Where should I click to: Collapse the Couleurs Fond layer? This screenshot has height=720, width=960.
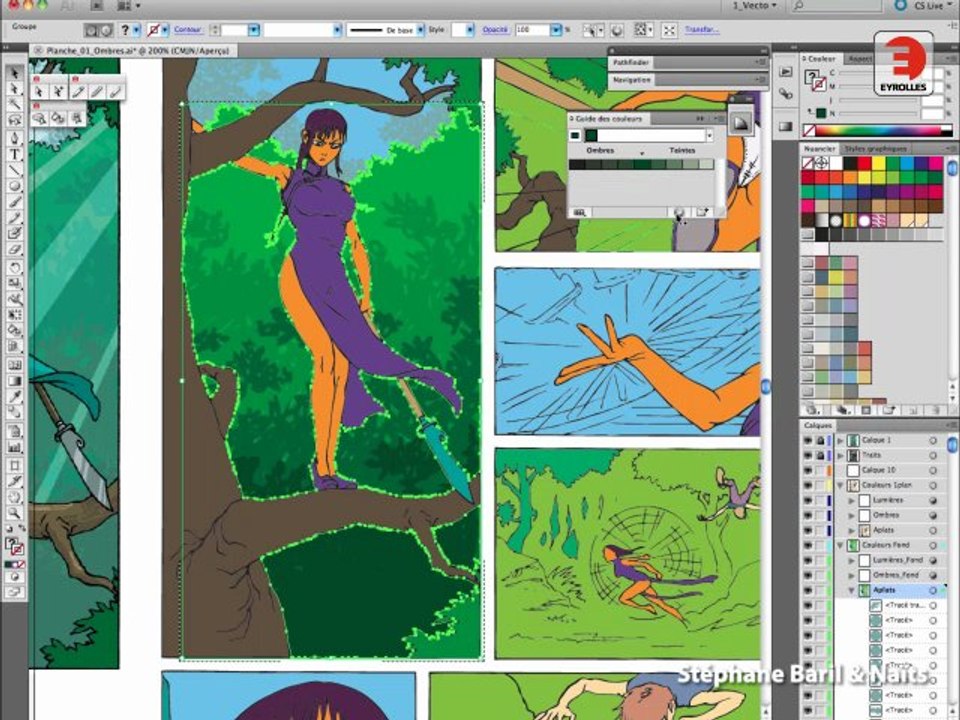tap(840, 546)
